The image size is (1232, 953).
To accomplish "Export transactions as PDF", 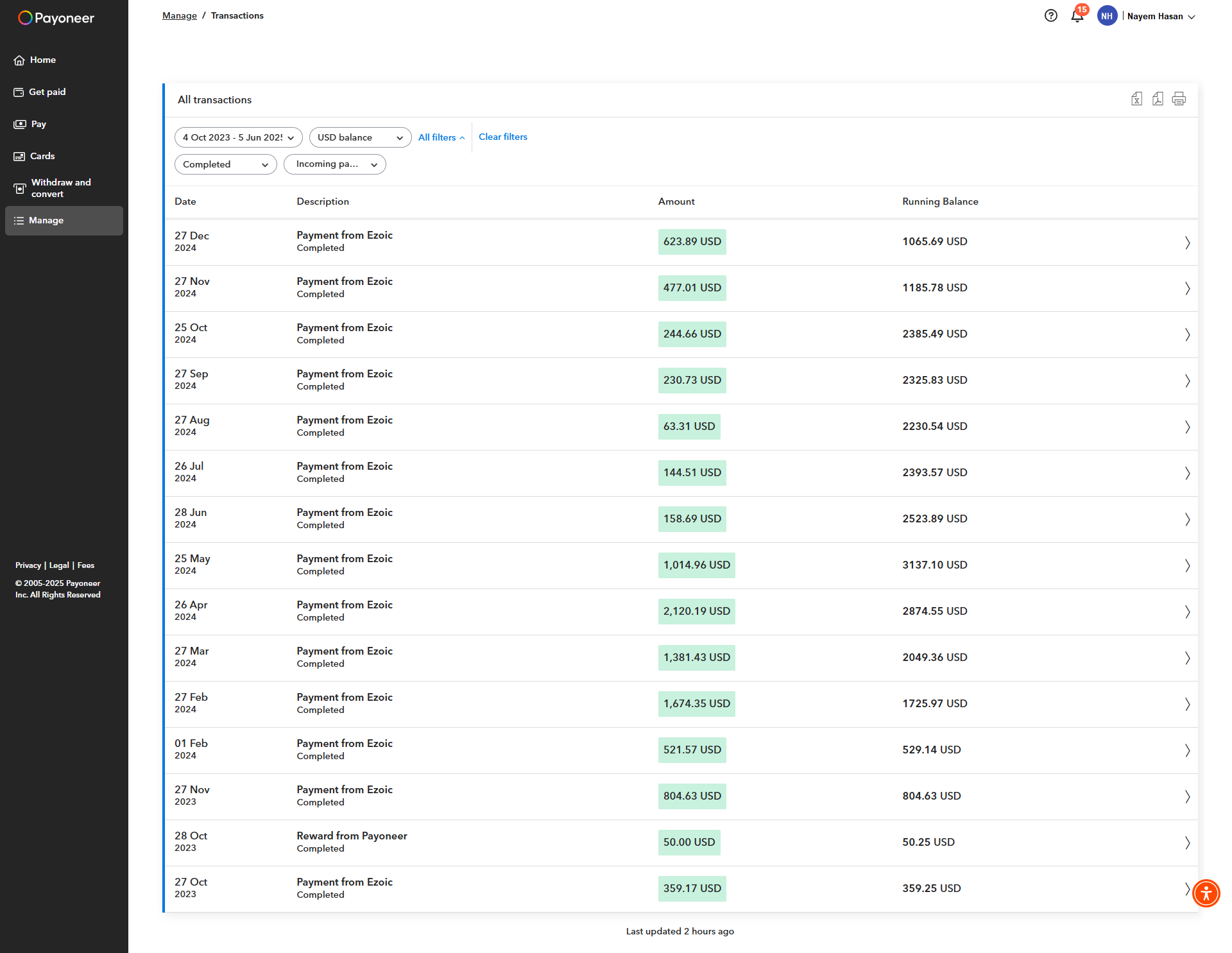I will 1158,99.
